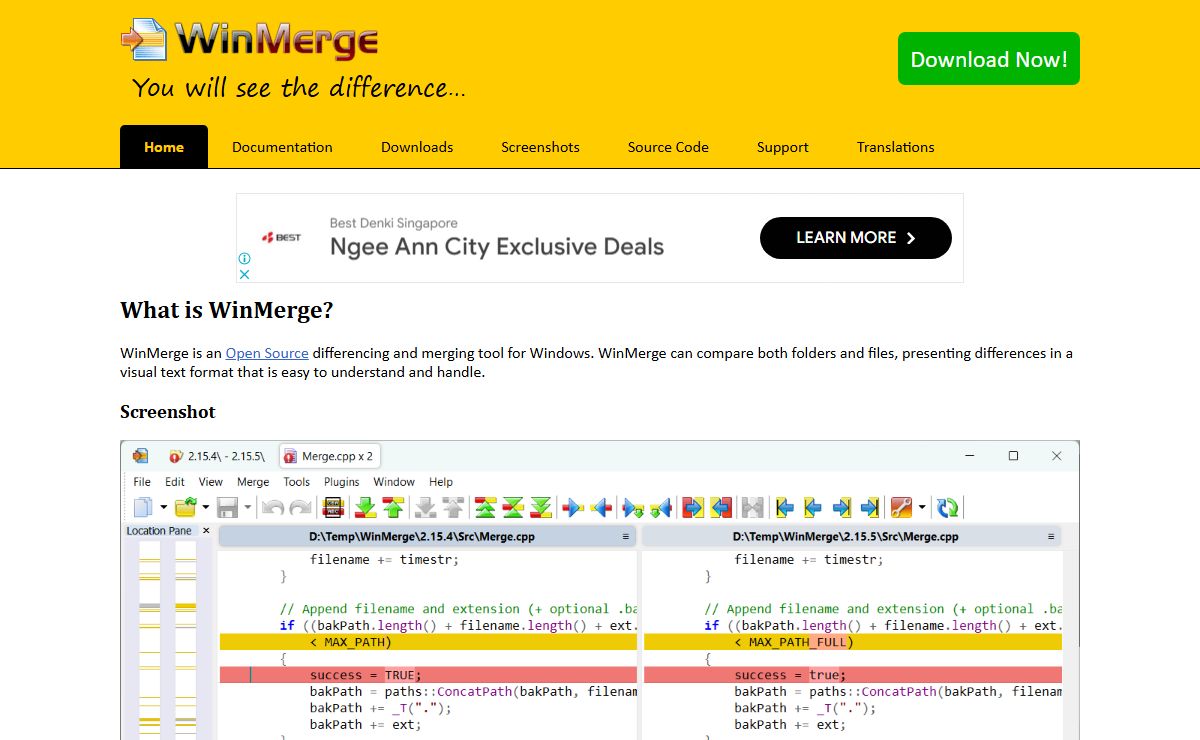Click the Download Now! button

[989, 59]
